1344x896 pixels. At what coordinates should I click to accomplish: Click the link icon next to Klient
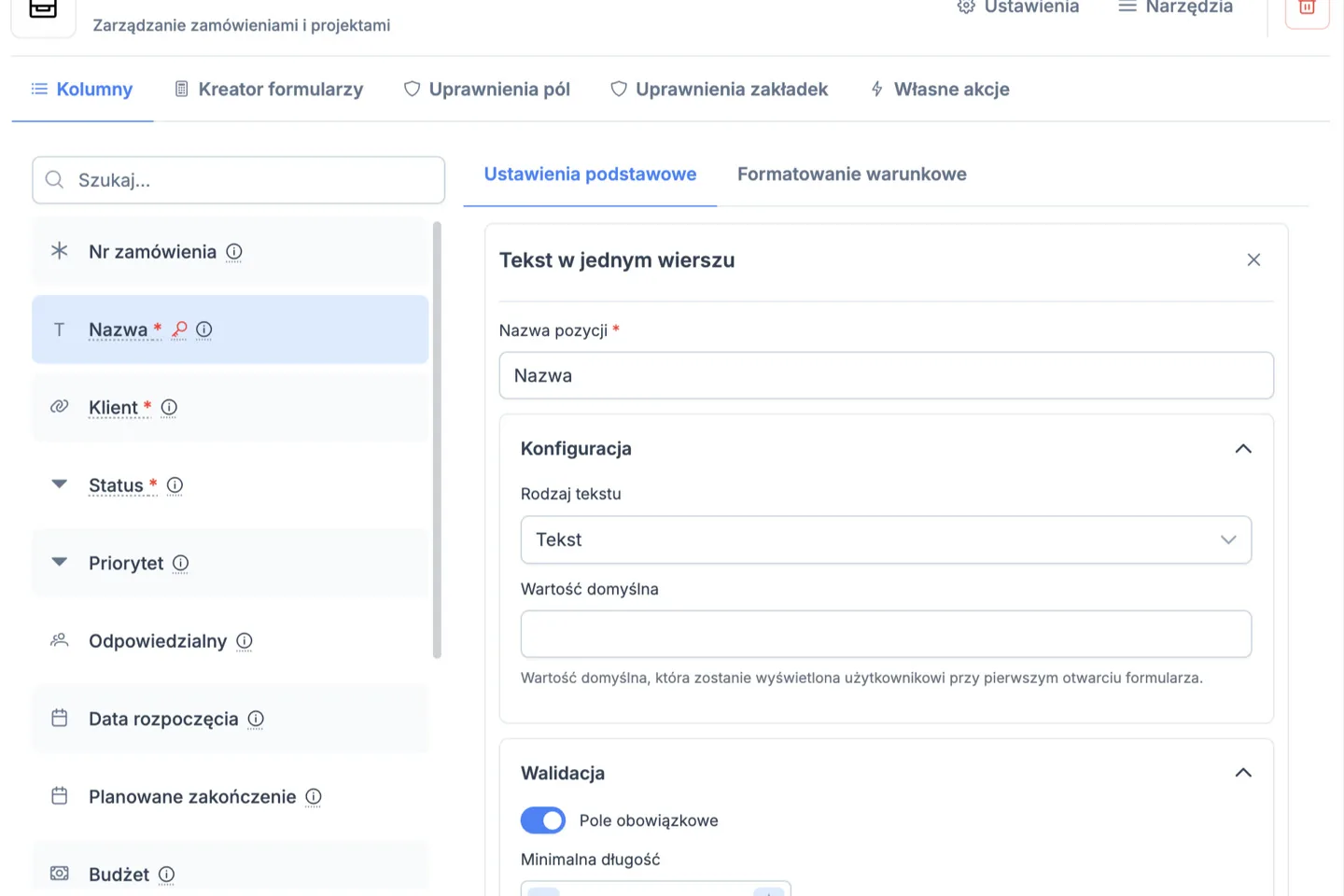coord(59,407)
